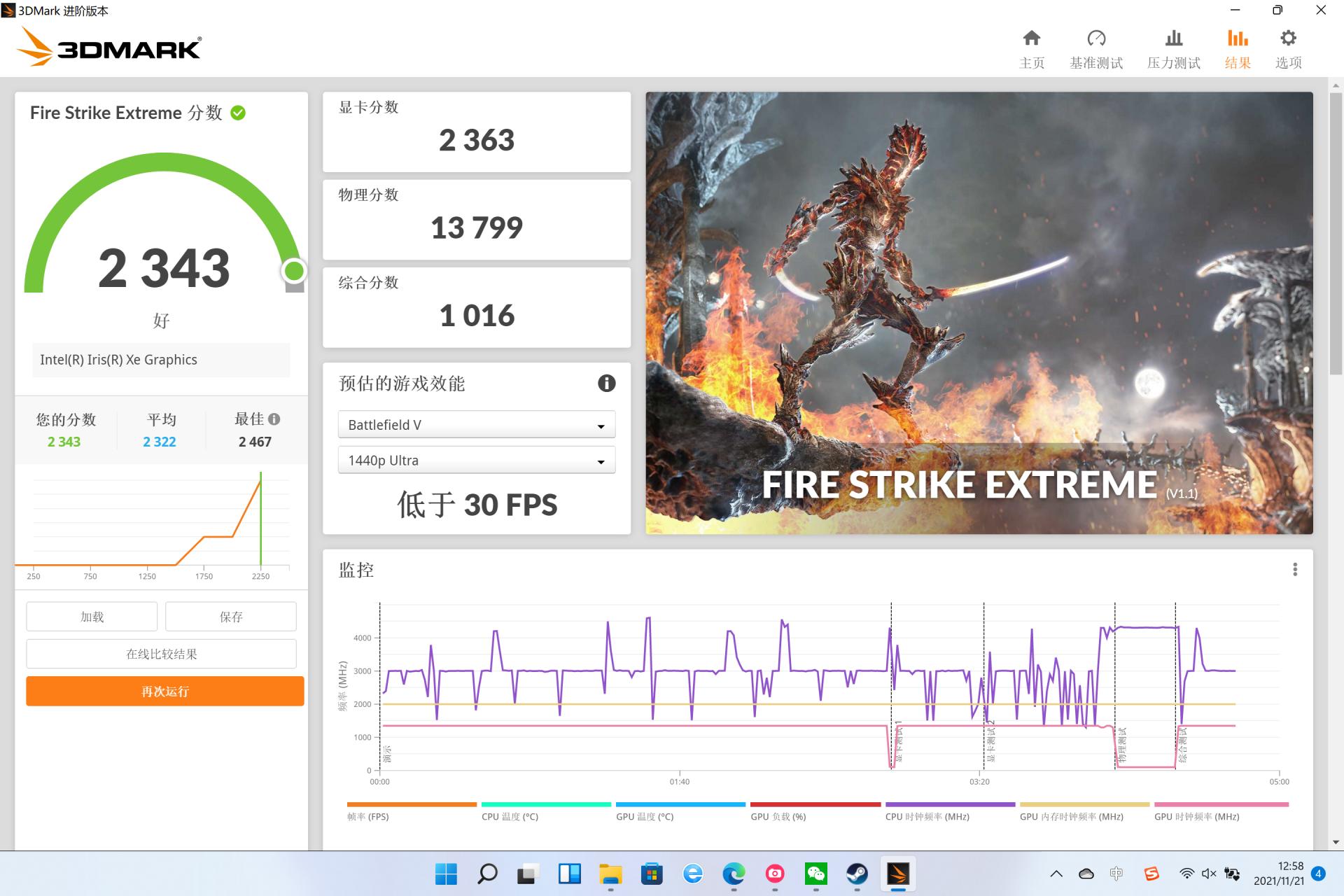Toggle the GPU 负载 series in the legend
1344x896 pixels.
(778, 816)
